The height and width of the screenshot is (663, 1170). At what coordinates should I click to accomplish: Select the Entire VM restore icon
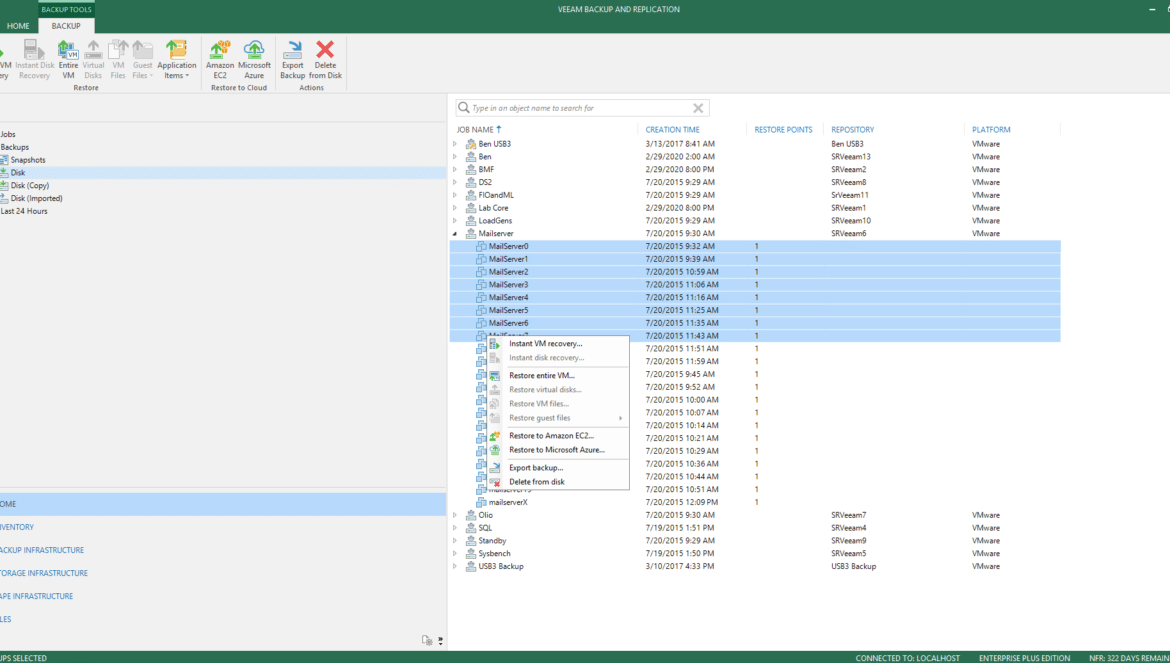(x=69, y=60)
